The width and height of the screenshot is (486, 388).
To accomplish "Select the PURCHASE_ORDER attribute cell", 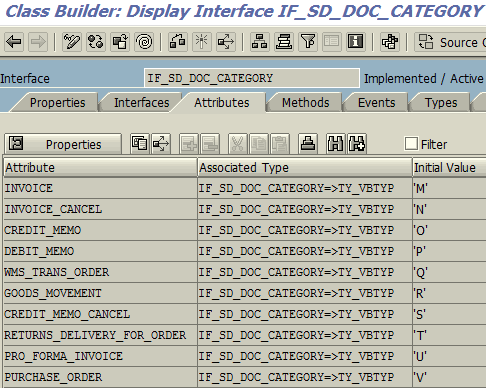I will coord(100,377).
